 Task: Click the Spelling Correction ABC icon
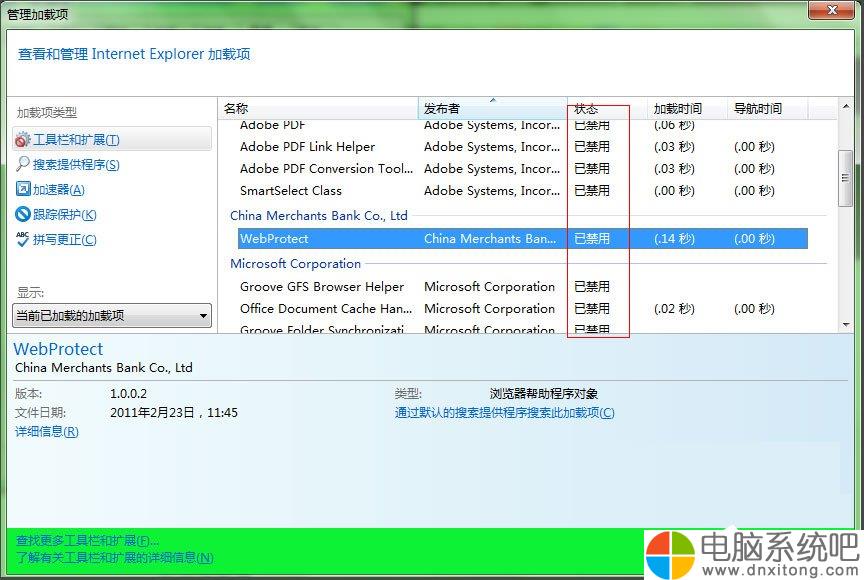pyautogui.click(x=23, y=239)
